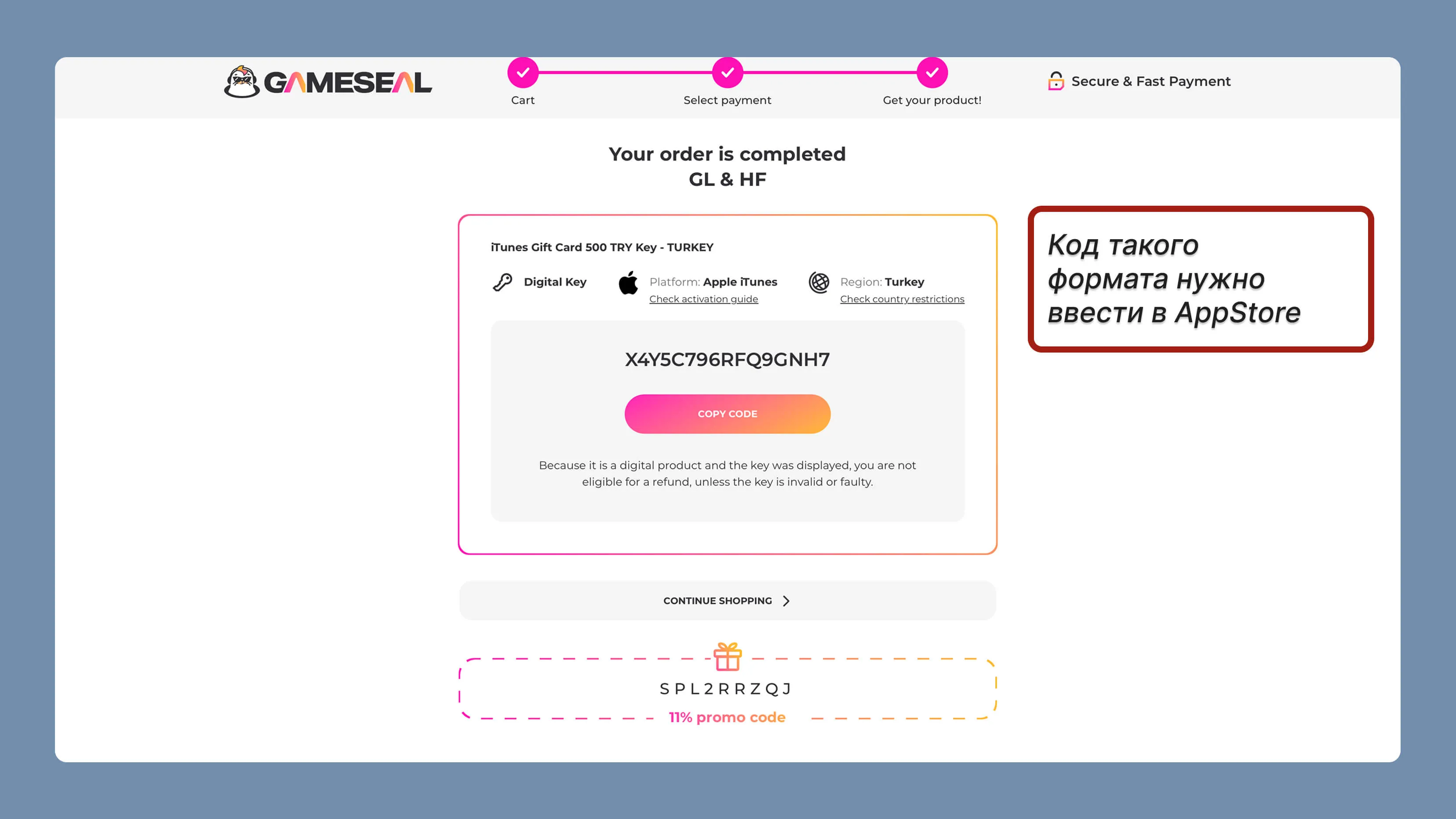The height and width of the screenshot is (819, 1456).
Task: Click the Continue Shopping chevron arrow
Action: pos(786,601)
